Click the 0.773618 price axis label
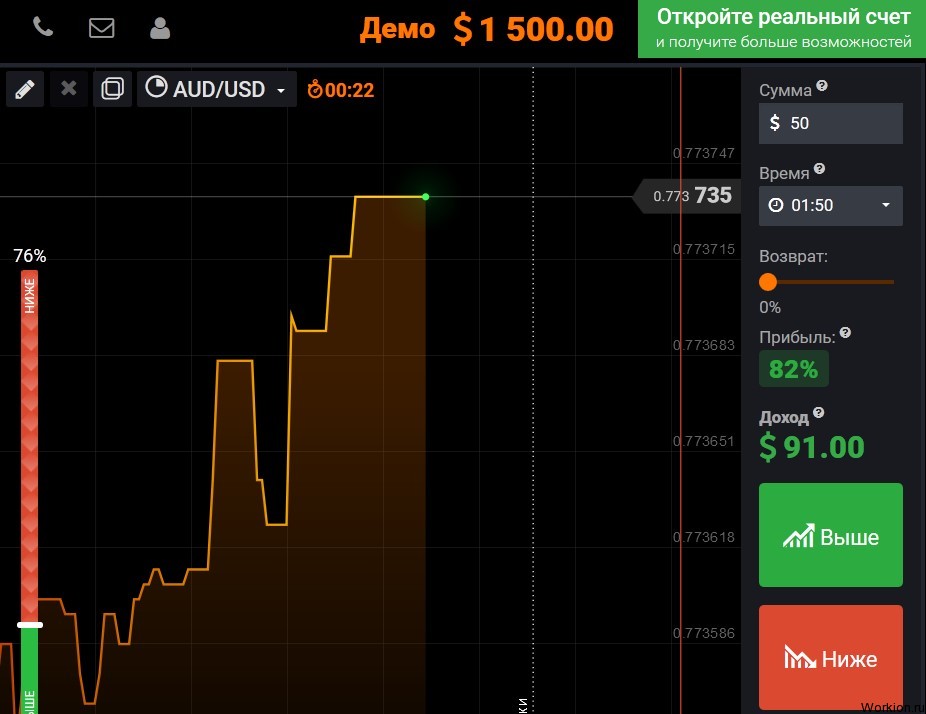The width and height of the screenshot is (926, 714). [x=704, y=537]
